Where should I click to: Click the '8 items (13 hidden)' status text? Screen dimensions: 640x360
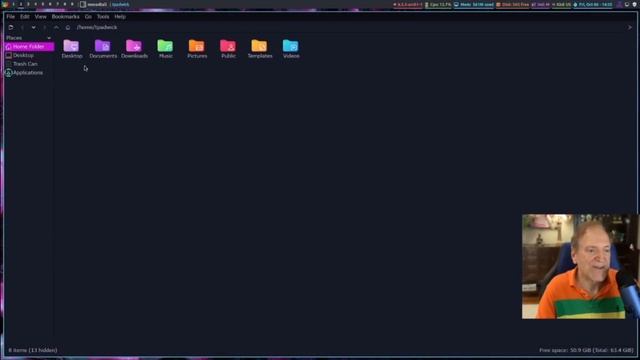33,350
